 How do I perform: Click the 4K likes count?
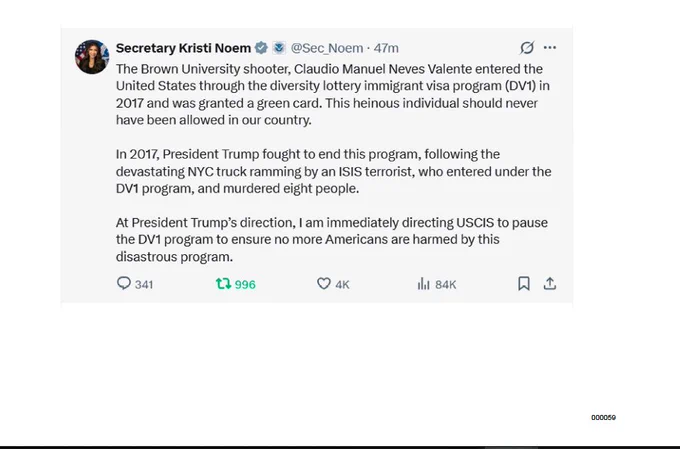click(x=342, y=285)
